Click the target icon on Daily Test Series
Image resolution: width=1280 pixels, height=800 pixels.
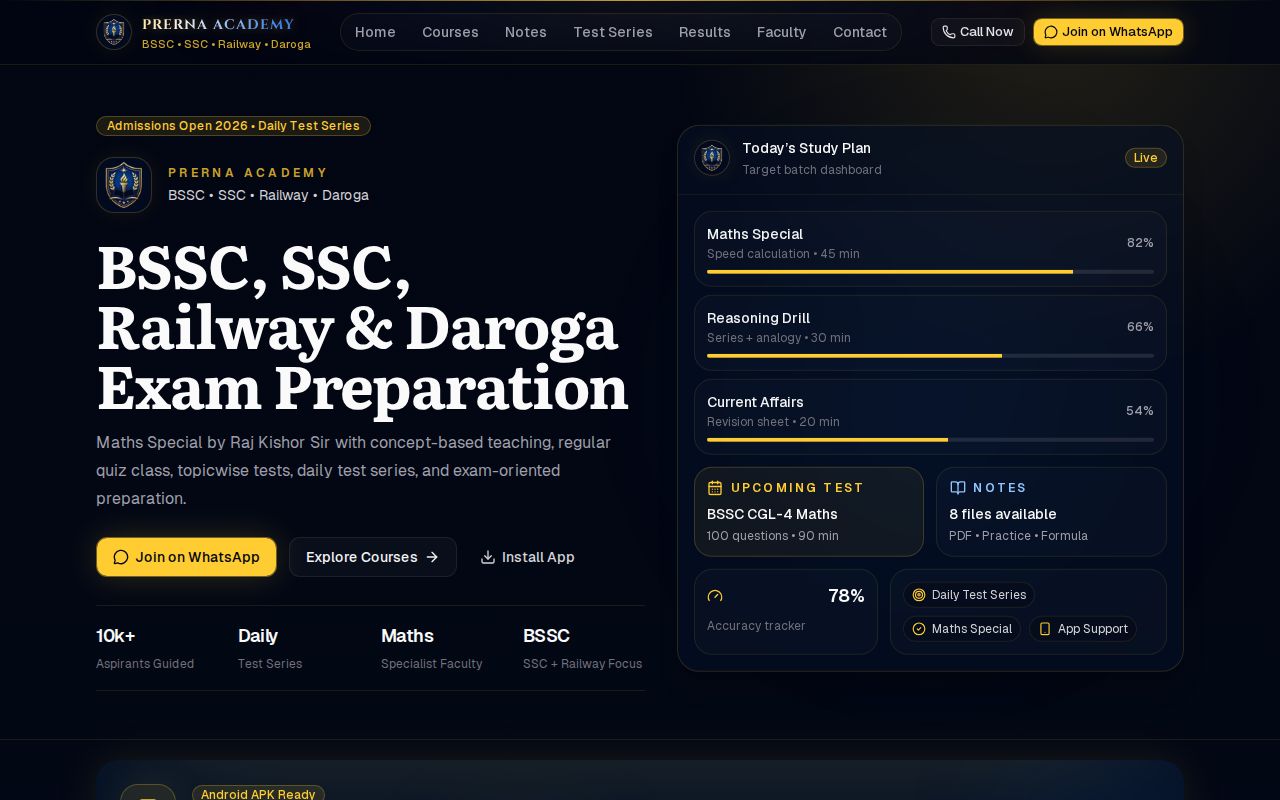pos(919,595)
